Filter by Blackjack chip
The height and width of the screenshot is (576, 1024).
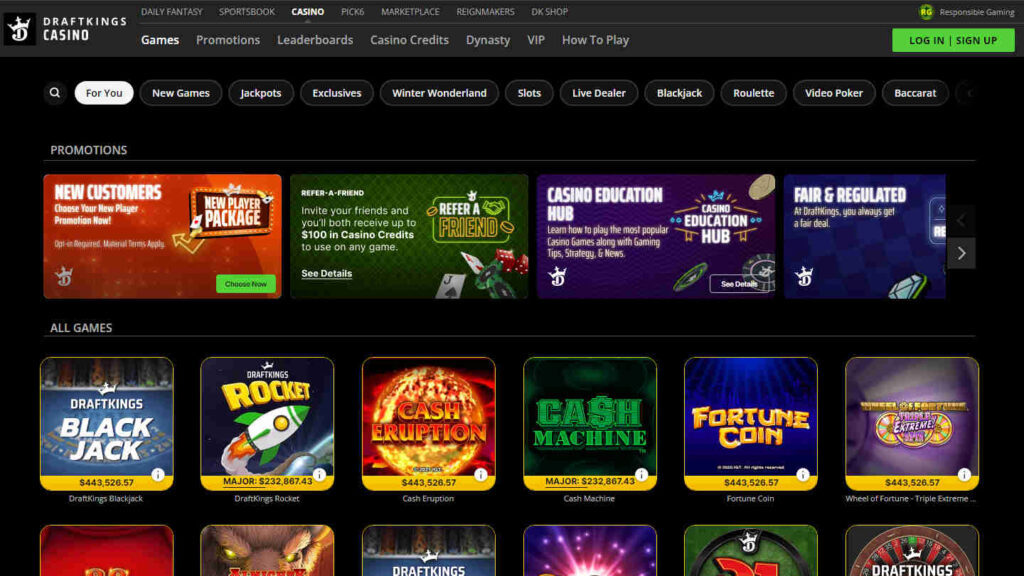679,93
